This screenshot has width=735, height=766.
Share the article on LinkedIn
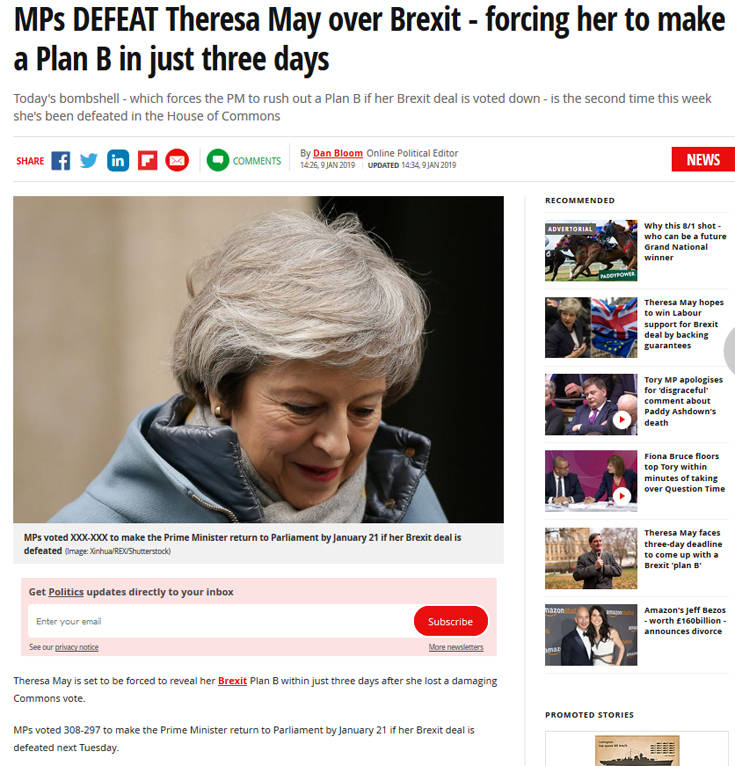118,161
